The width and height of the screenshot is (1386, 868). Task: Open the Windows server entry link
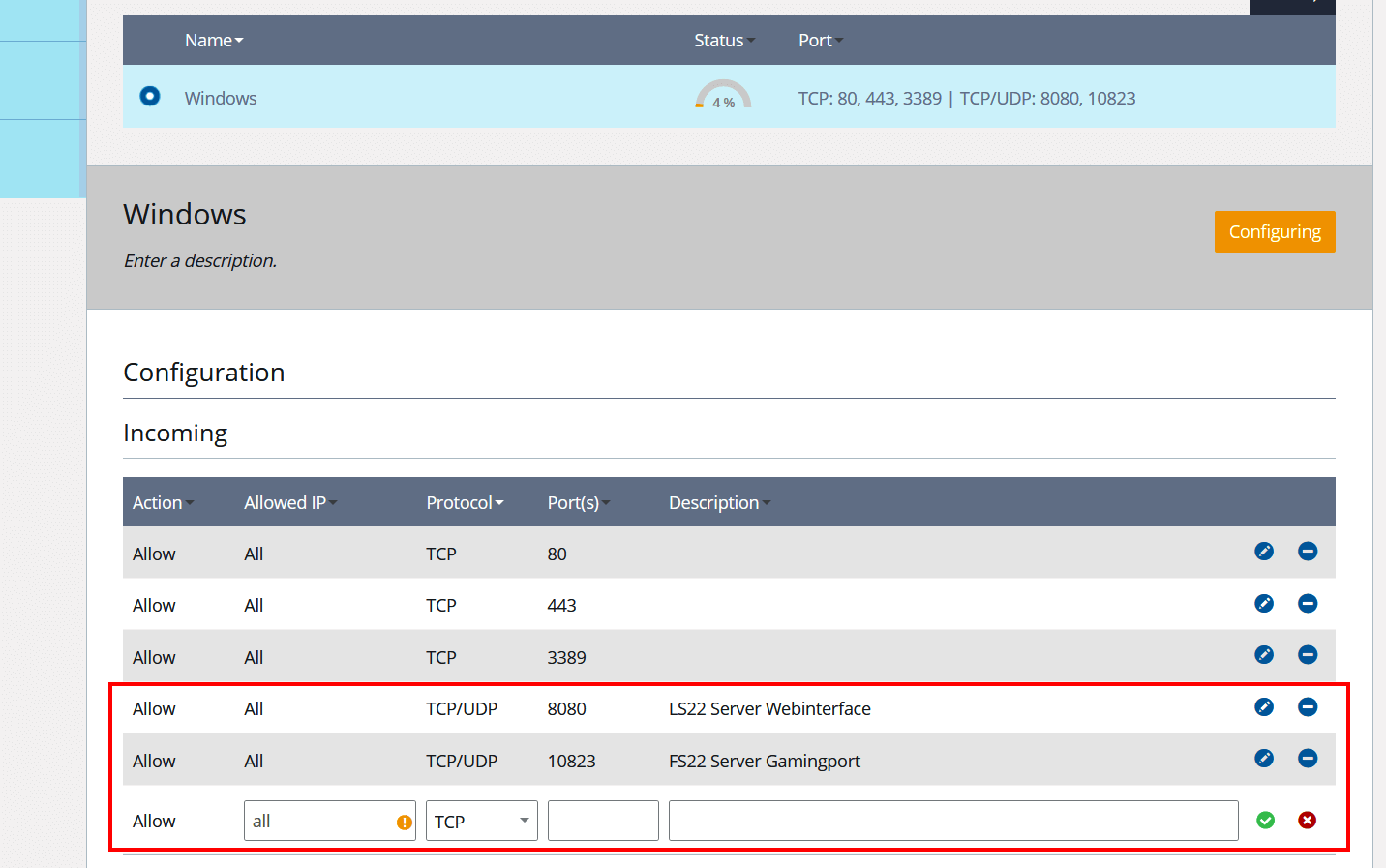[221, 98]
